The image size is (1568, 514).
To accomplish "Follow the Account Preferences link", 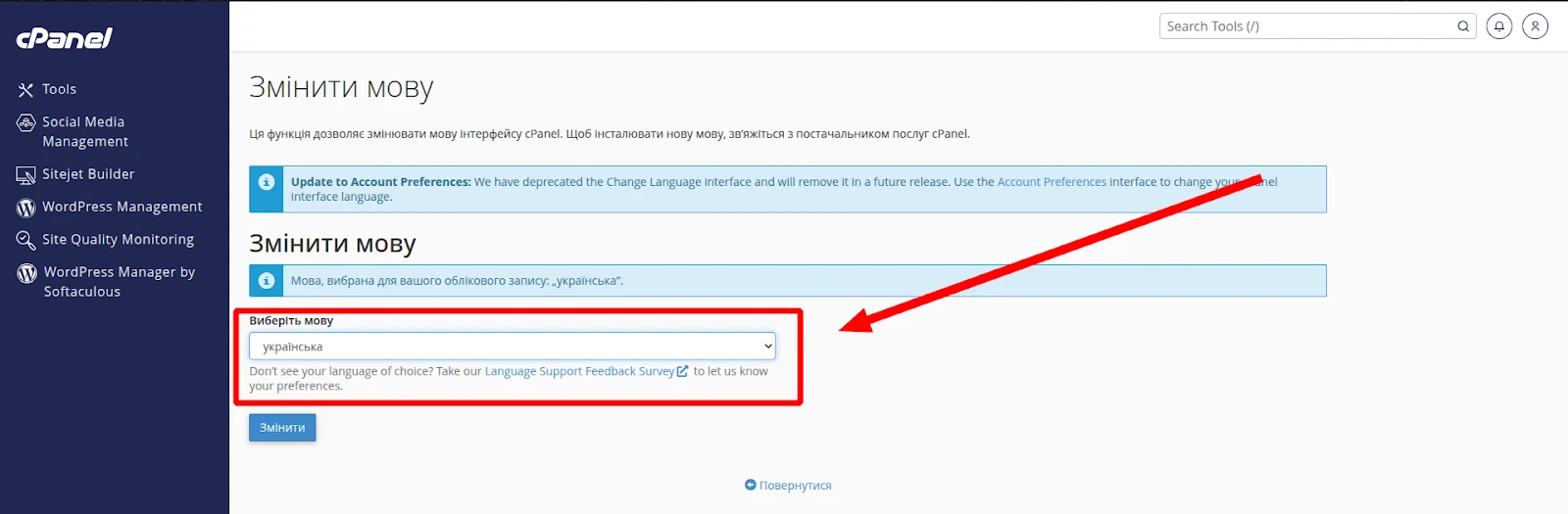I will [1052, 182].
